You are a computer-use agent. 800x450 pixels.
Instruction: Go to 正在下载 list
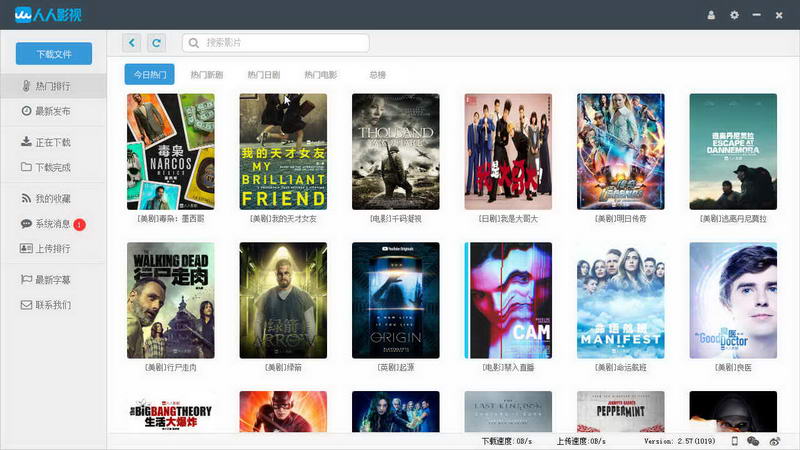(53, 142)
